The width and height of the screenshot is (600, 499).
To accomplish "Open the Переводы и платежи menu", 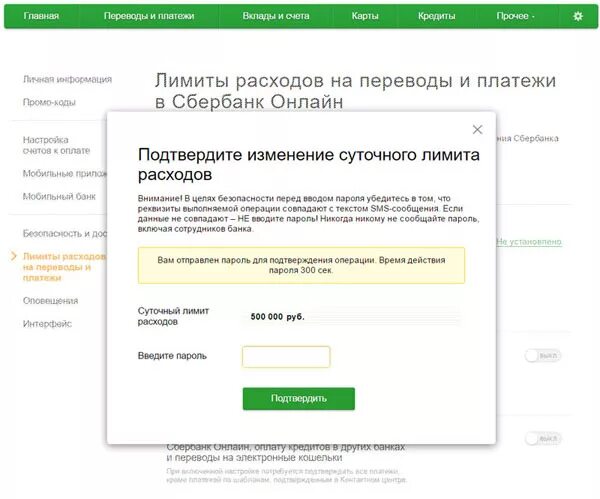I will coord(149,16).
